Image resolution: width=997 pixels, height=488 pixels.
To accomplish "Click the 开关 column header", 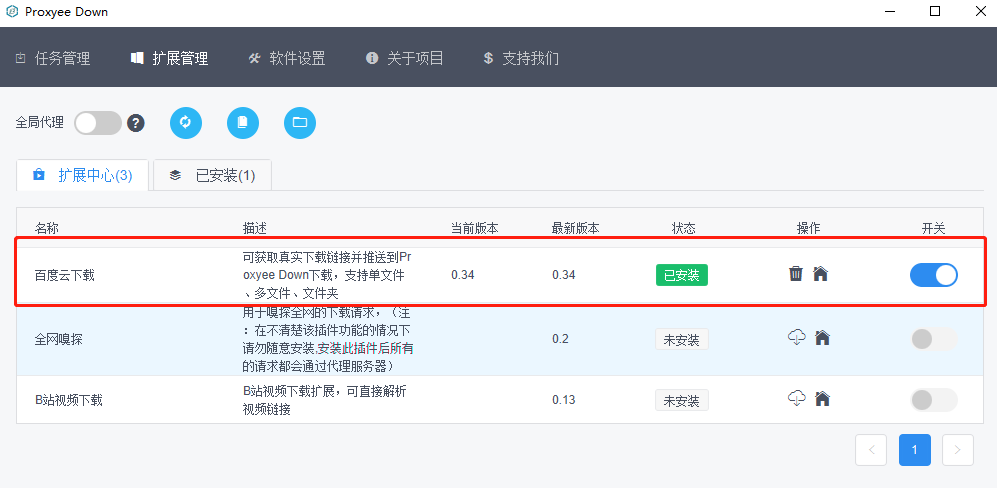I will point(933,228).
